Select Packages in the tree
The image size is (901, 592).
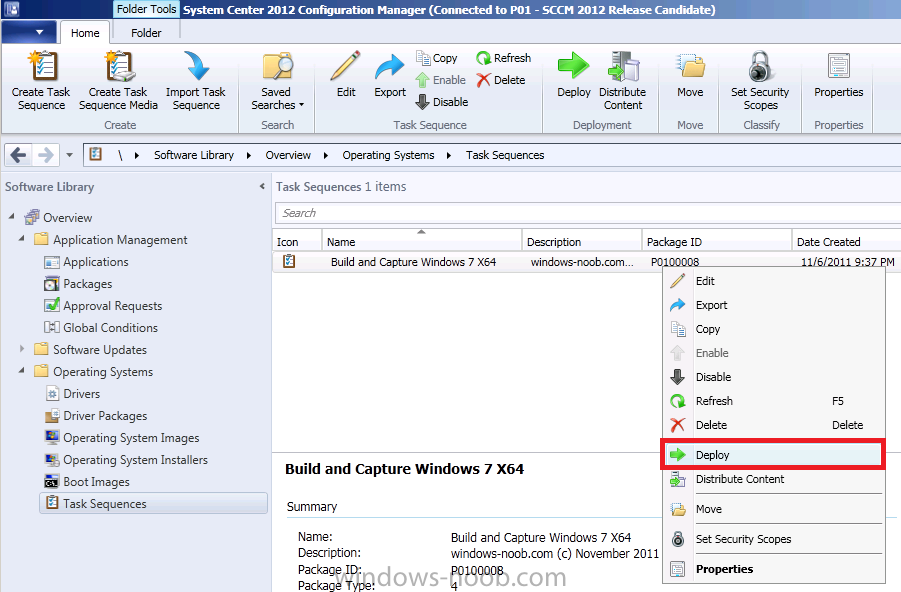tap(78, 284)
